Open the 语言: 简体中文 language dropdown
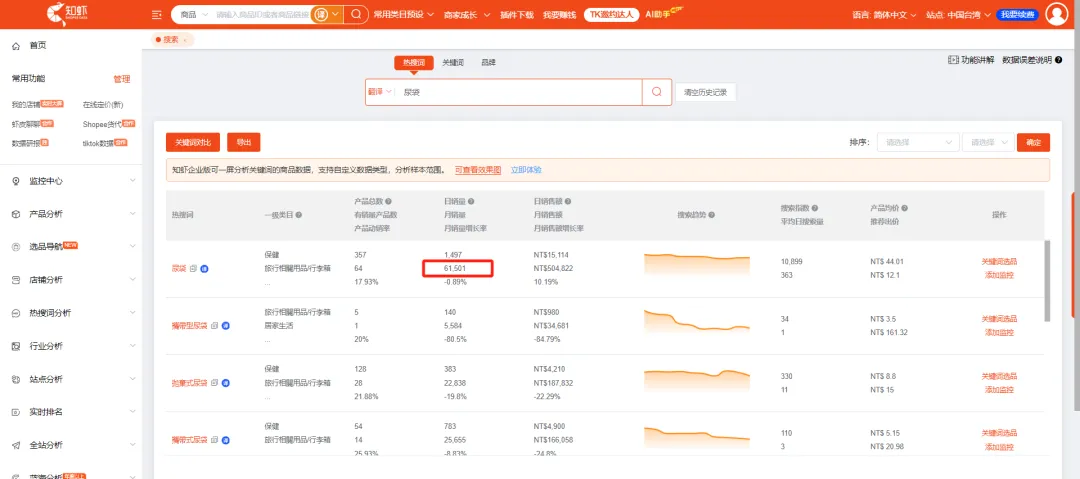The height and width of the screenshot is (479, 1080). pos(884,14)
